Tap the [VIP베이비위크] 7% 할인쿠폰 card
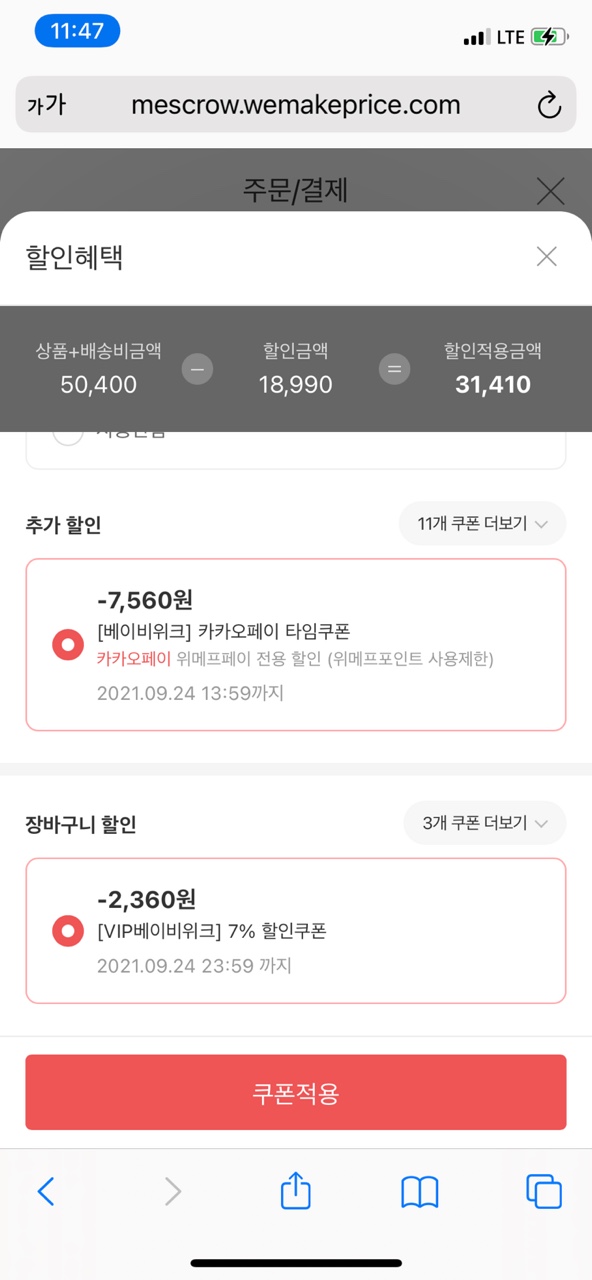The image size is (592, 1280). pyautogui.click(x=296, y=931)
